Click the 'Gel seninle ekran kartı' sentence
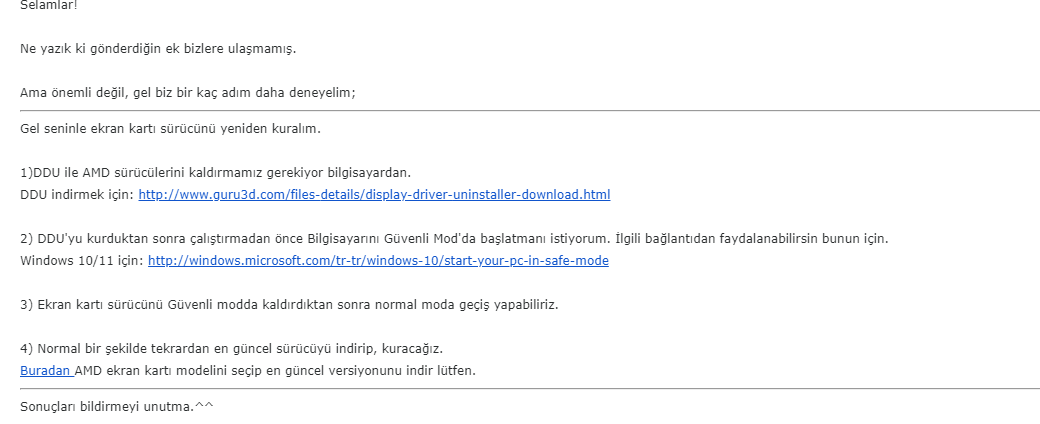Image resolution: width=1040 pixels, height=424 pixels. click(x=170, y=128)
